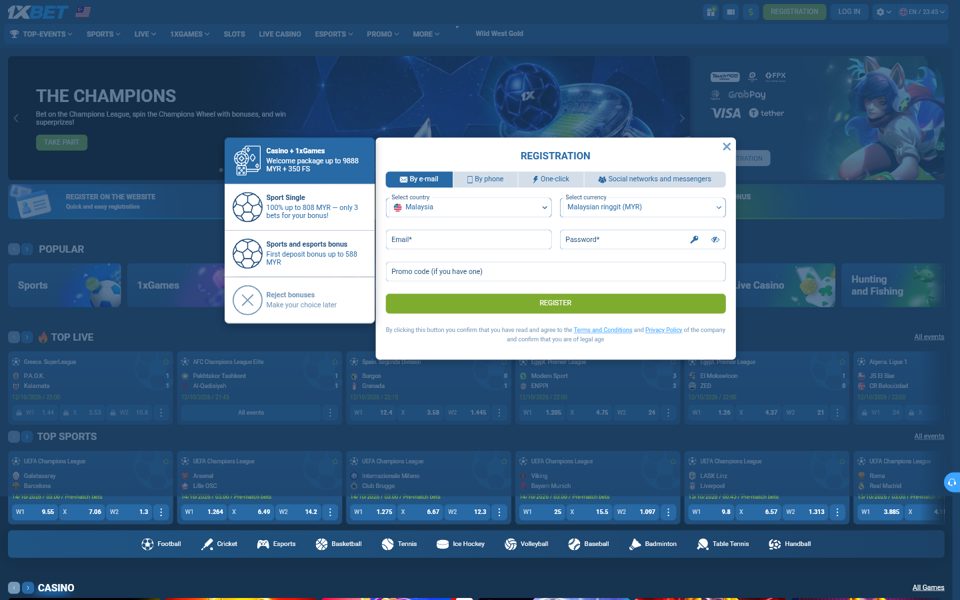Open the EN language and time dropdown
Screen dimensions: 960x600
[921, 12]
